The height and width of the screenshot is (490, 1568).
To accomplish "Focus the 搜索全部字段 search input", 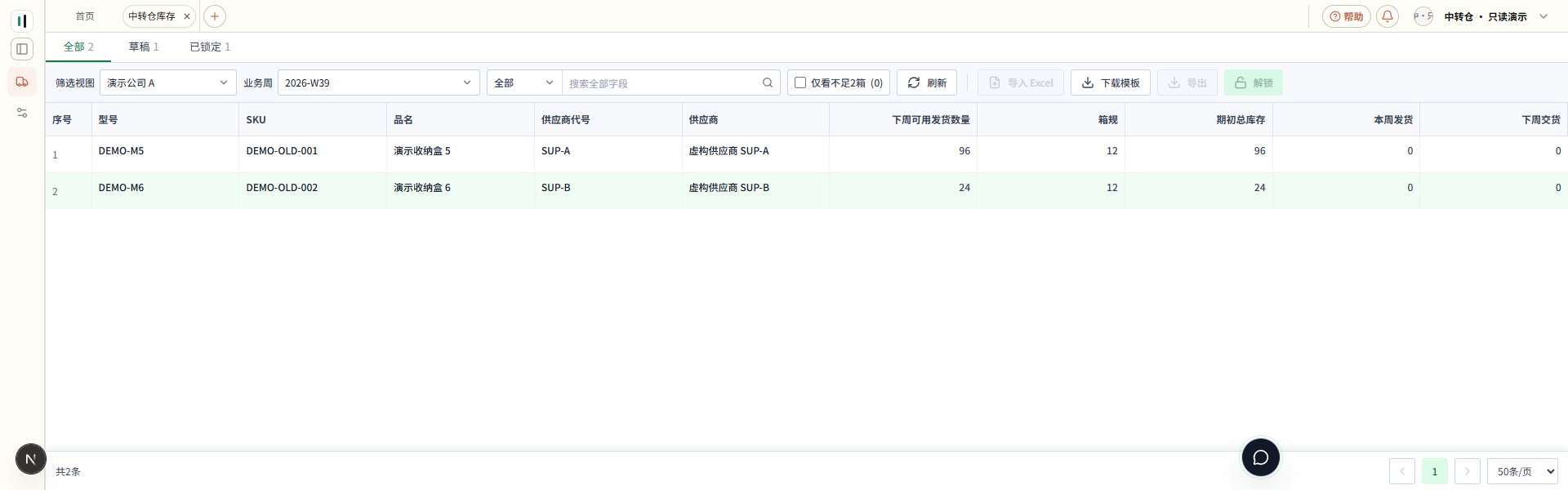I will [661, 82].
